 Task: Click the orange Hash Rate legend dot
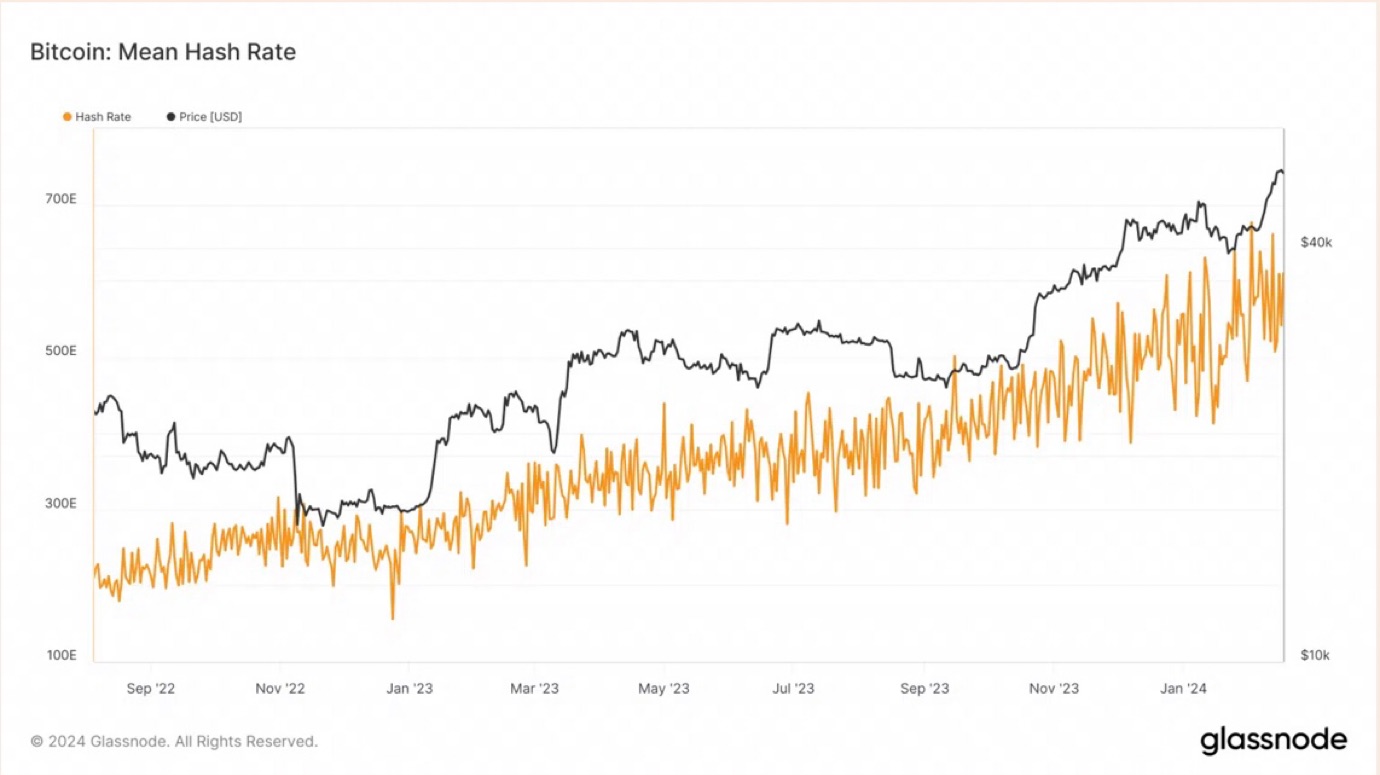pos(67,117)
